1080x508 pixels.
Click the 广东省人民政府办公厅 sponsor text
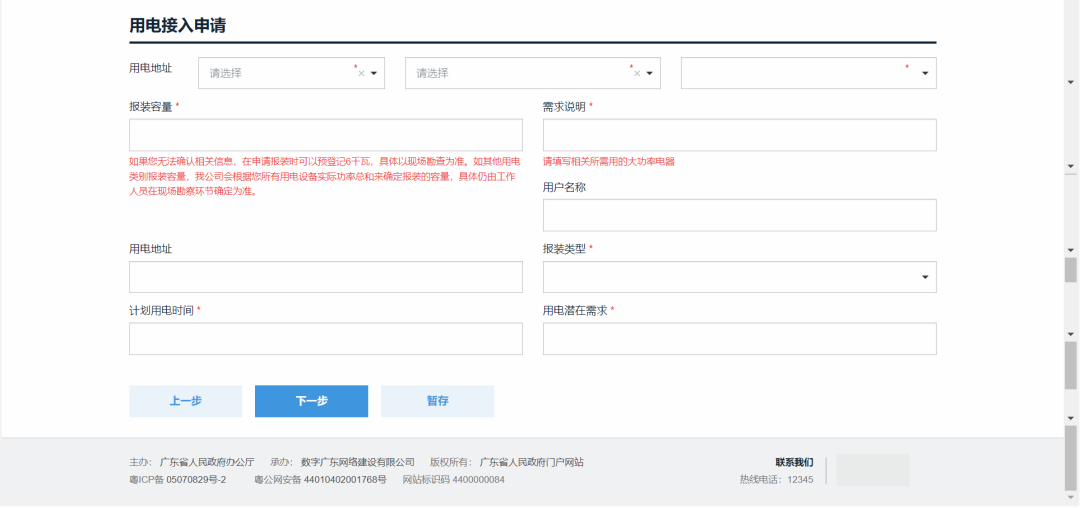207,462
